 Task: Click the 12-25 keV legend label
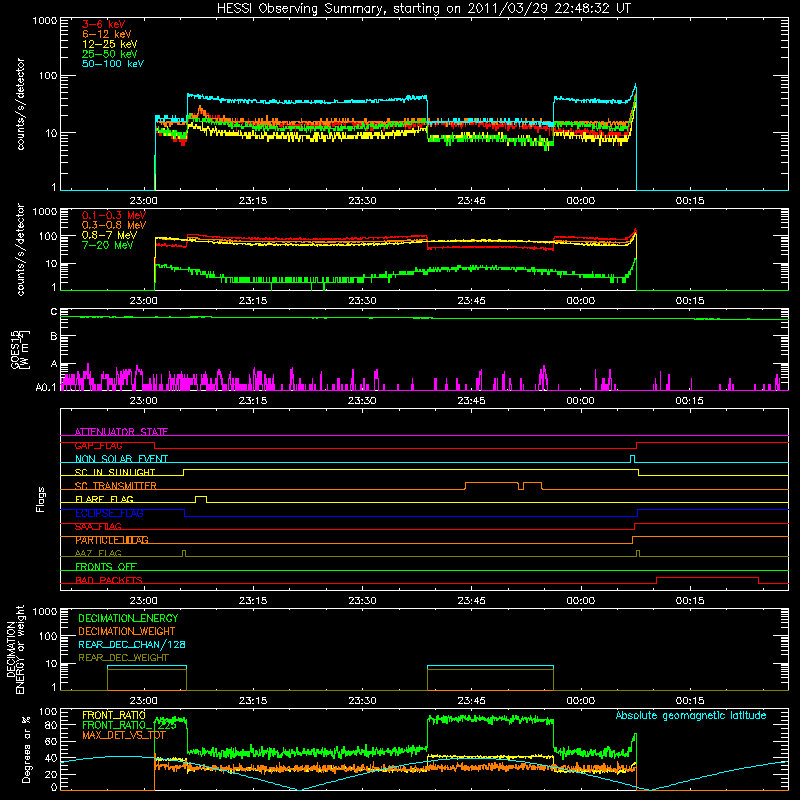pyautogui.click(x=110, y=44)
